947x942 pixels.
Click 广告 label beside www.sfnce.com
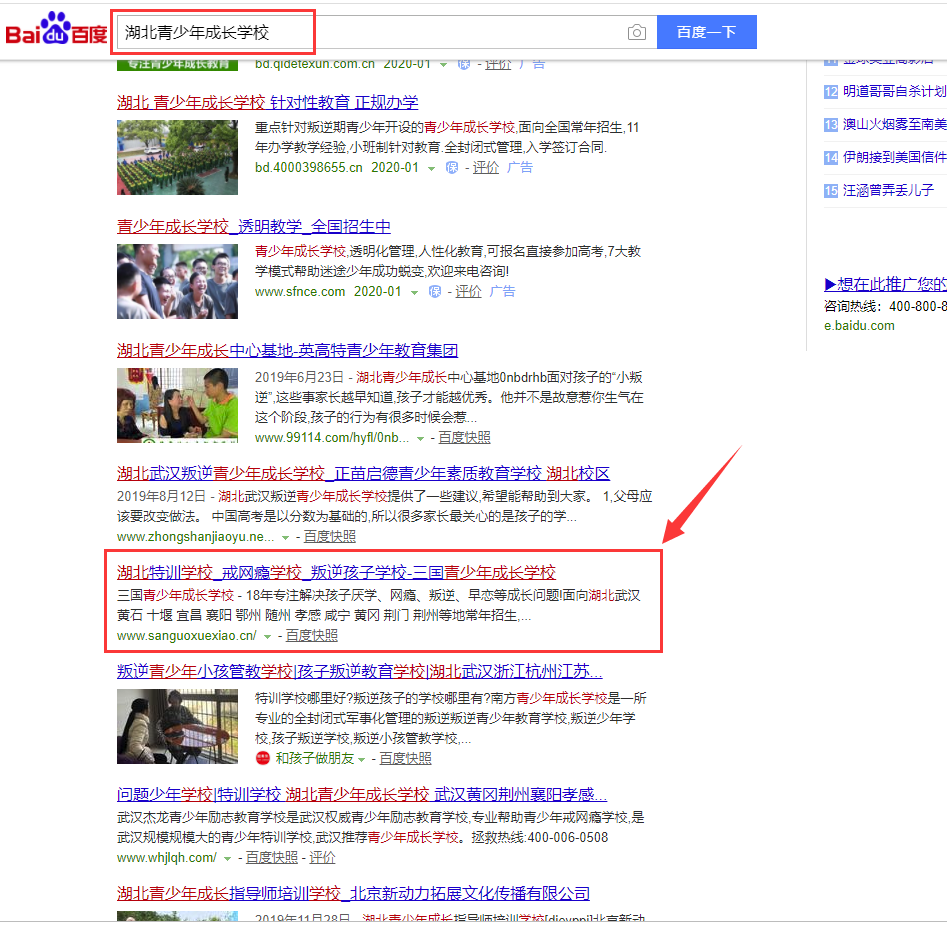502,291
